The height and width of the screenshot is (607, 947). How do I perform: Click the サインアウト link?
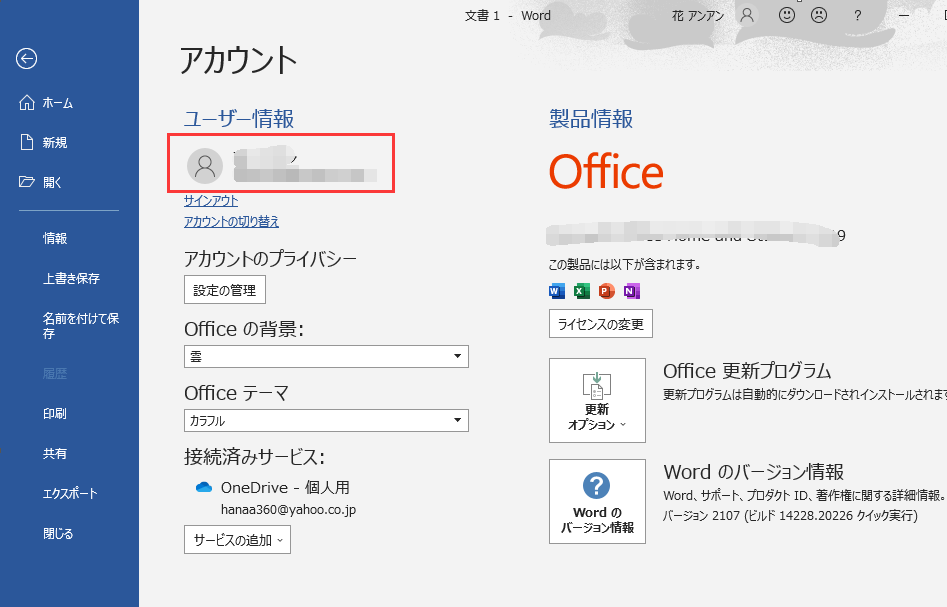click(x=211, y=201)
